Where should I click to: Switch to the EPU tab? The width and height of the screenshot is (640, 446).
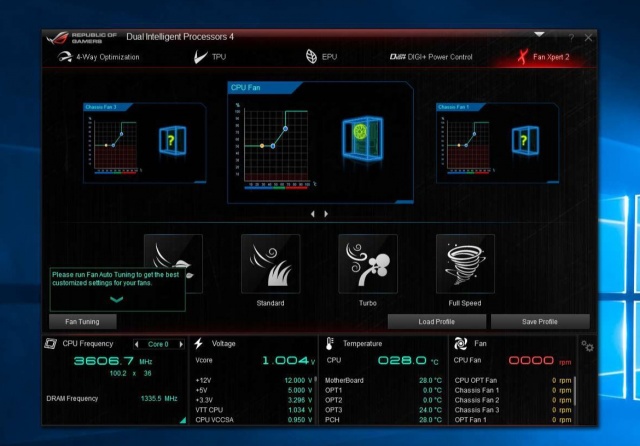pyautogui.click(x=322, y=57)
